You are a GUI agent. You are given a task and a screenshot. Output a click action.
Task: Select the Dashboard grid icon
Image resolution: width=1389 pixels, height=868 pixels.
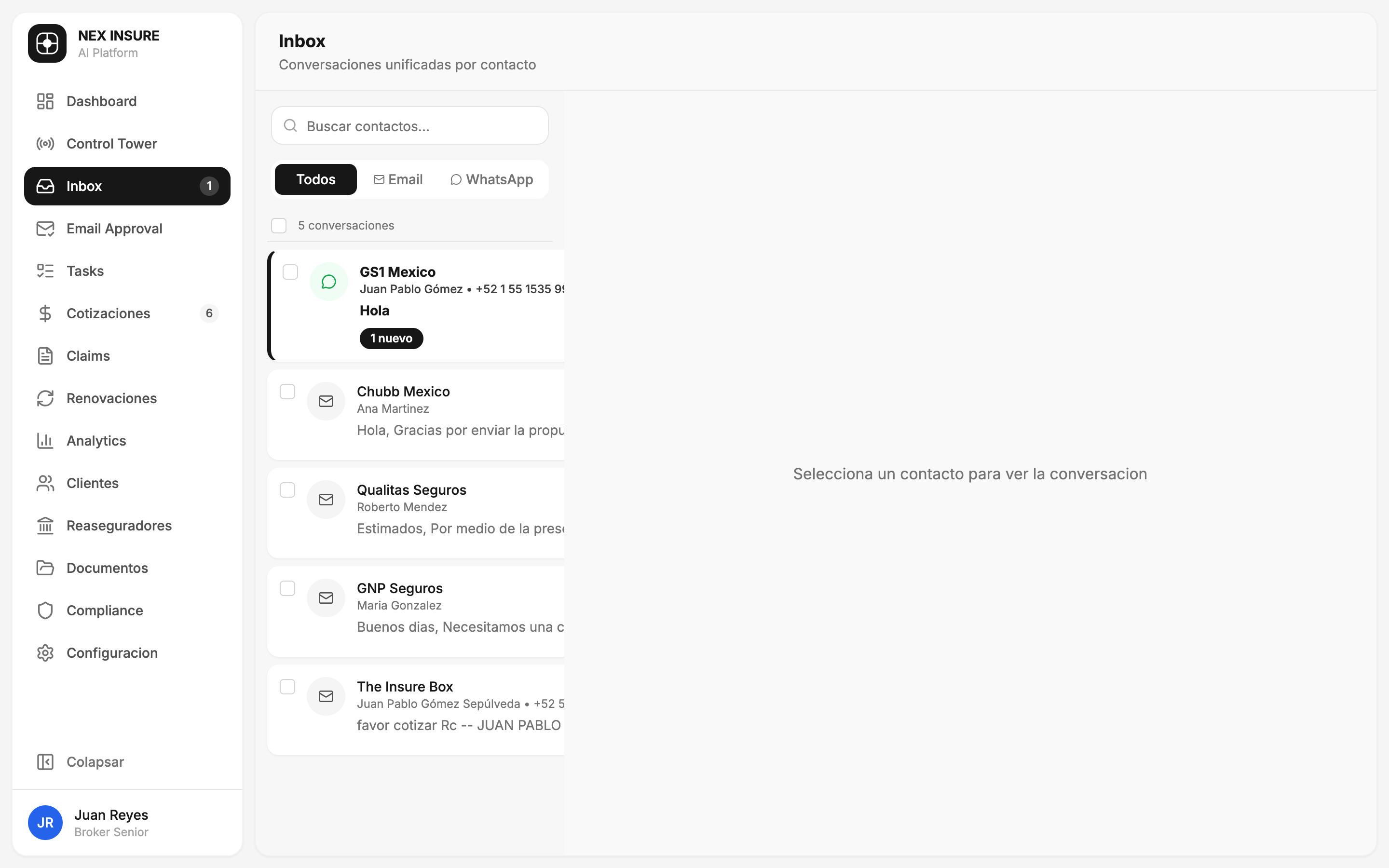pyautogui.click(x=45, y=101)
